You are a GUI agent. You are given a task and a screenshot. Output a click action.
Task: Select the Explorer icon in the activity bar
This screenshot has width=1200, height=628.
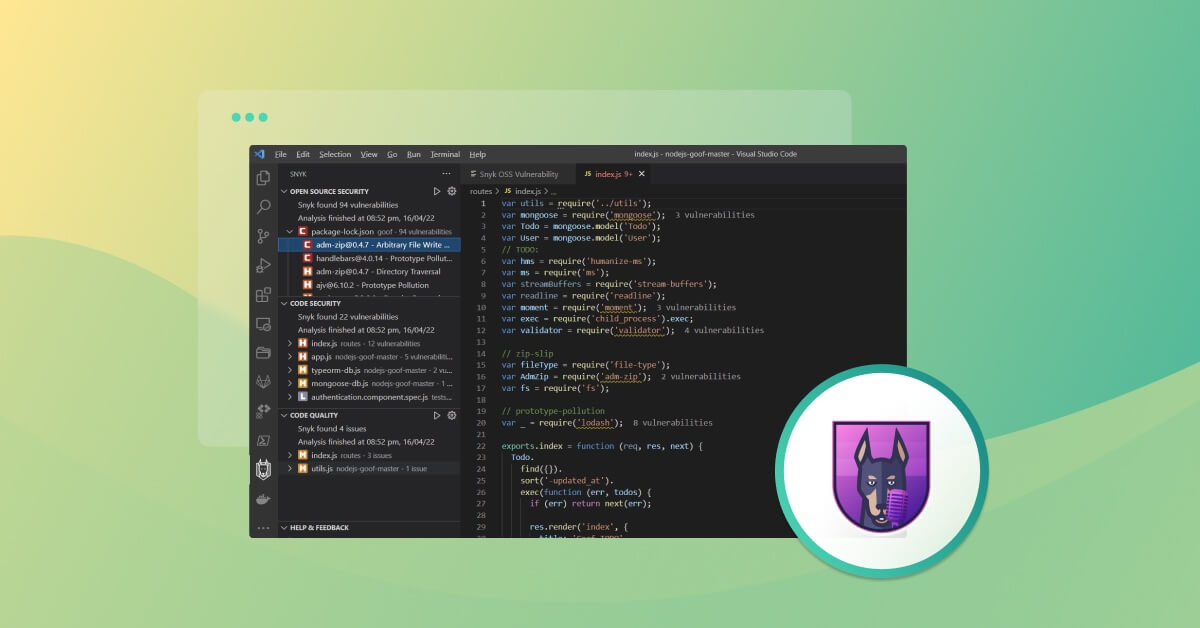click(x=263, y=178)
